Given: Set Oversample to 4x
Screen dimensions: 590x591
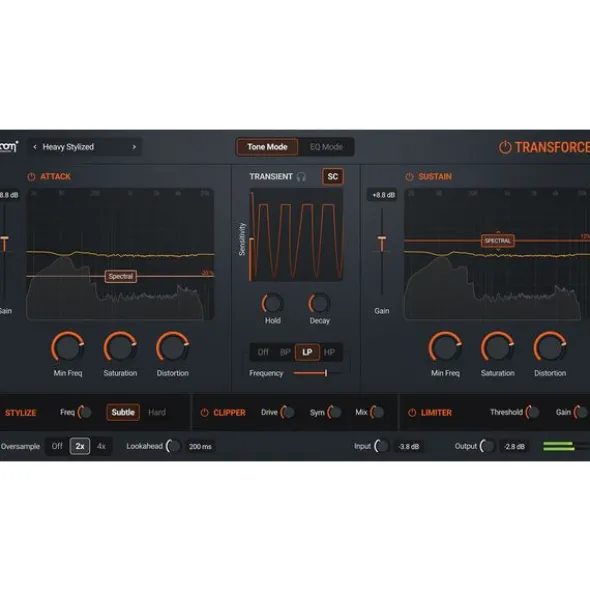Looking at the screenshot, I should click(101, 446).
